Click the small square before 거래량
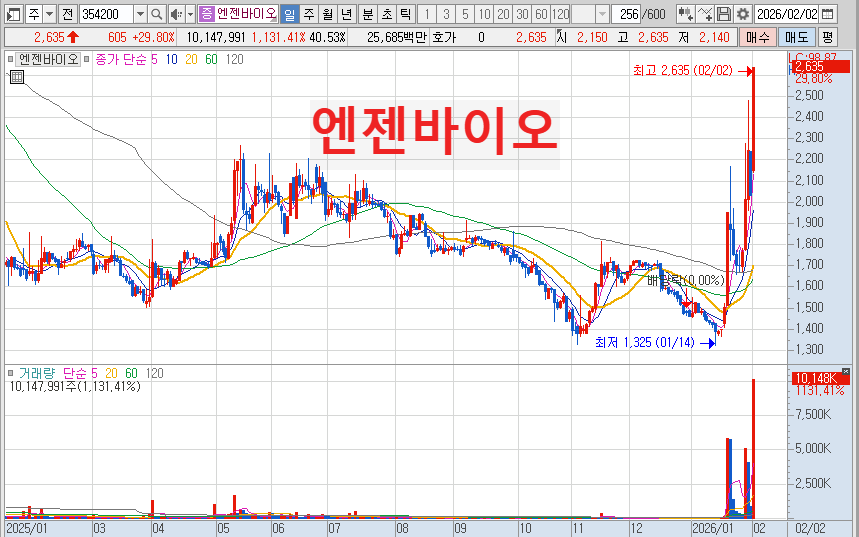The height and width of the screenshot is (537, 859). 10,373
